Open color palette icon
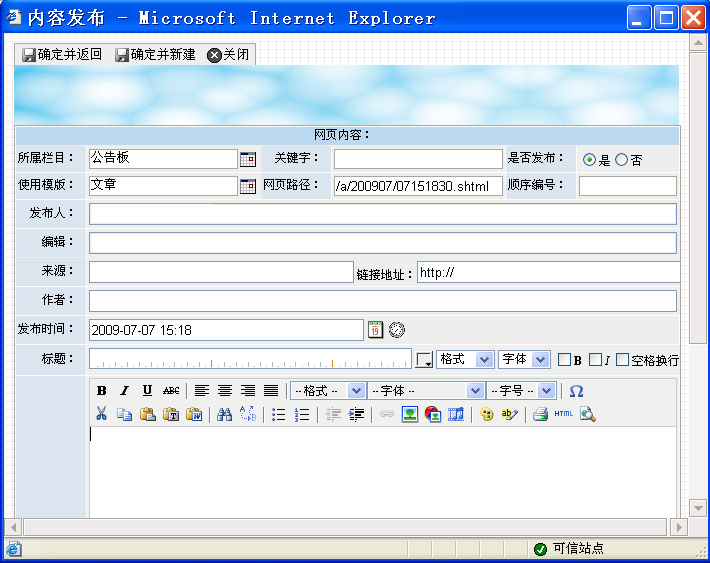The image size is (710, 563). 487,414
